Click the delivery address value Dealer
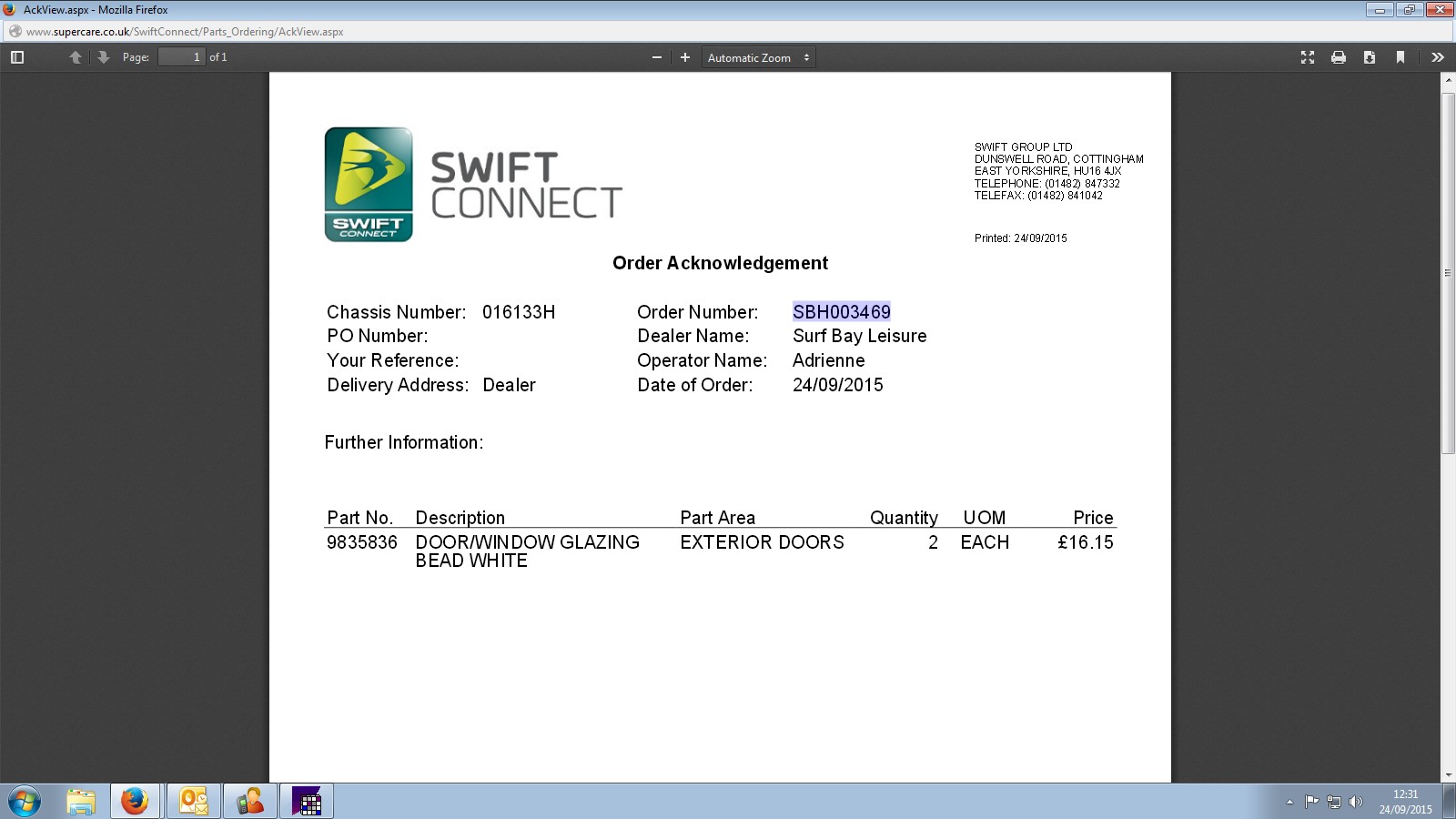This screenshot has width=1456, height=819. click(510, 385)
